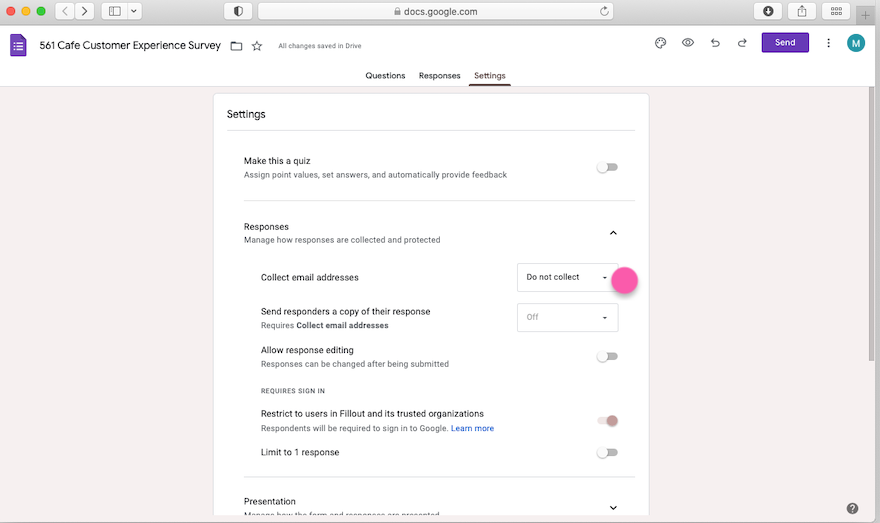Enable Make this a quiz toggle
Image resolution: width=880 pixels, height=523 pixels.
607,167
